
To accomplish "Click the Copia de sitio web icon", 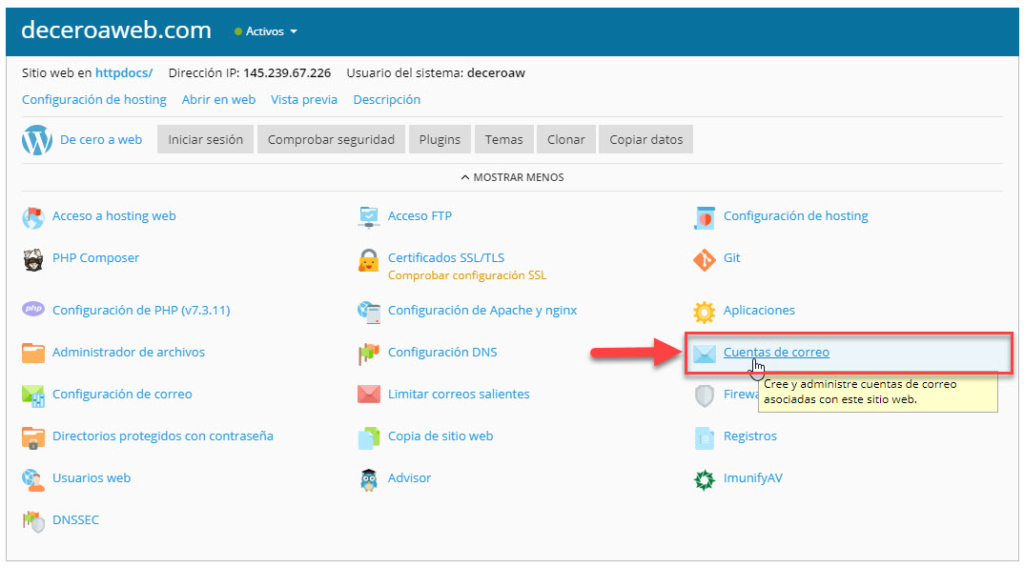I will click(369, 438).
